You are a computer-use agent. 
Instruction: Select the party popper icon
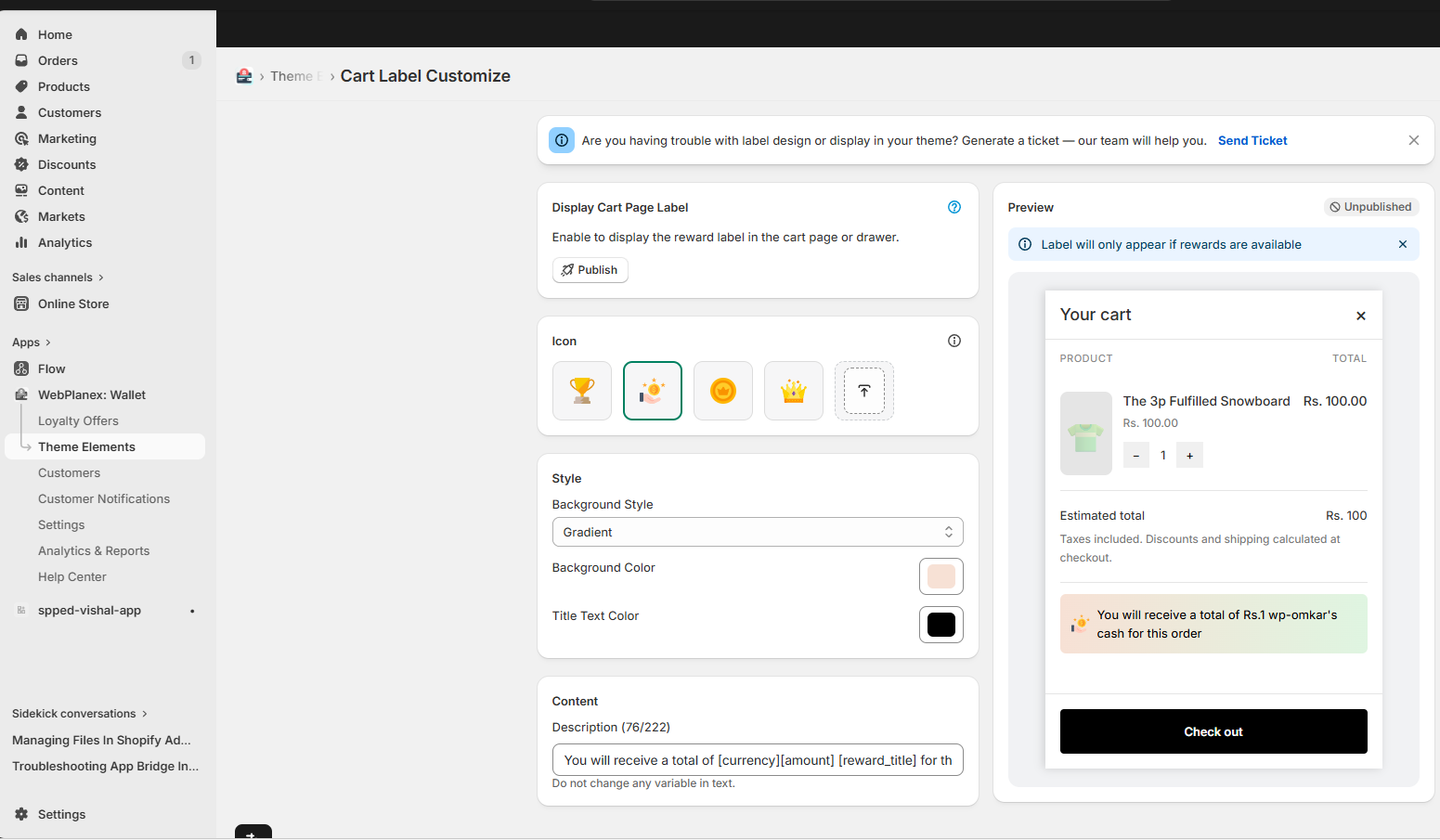653,390
